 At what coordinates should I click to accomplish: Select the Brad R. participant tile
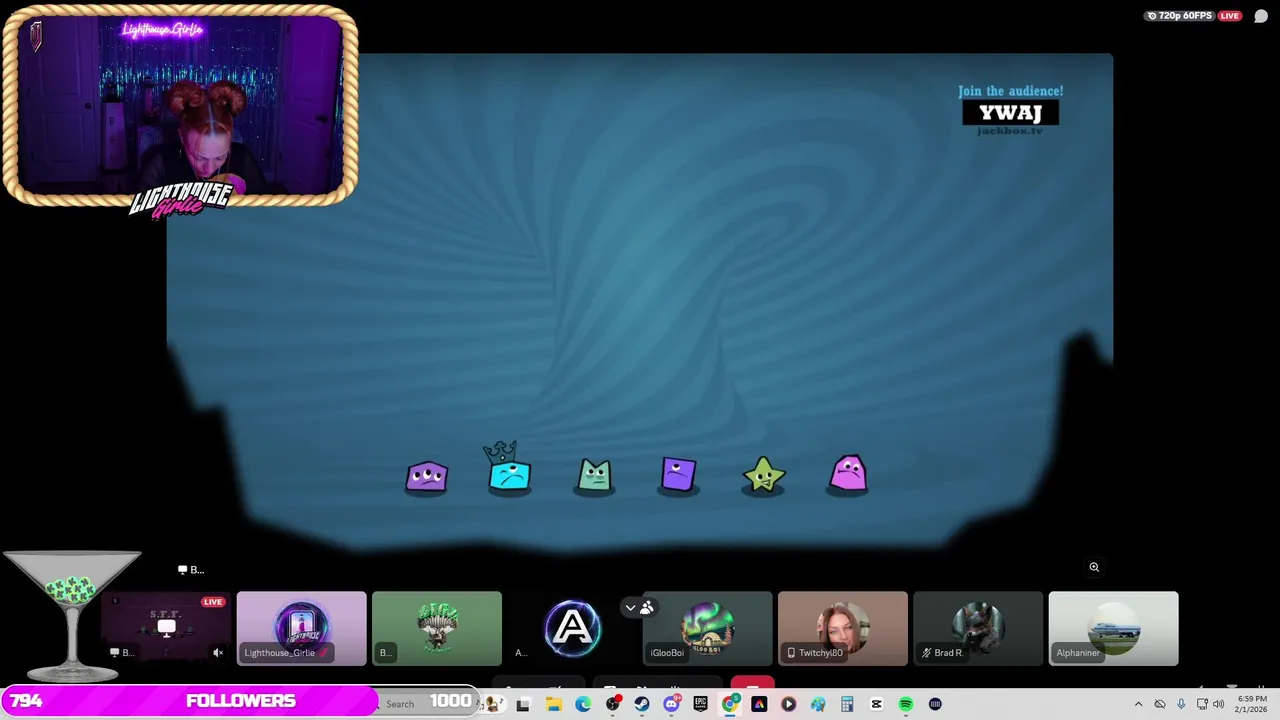pyautogui.click(x=978, y=628)
